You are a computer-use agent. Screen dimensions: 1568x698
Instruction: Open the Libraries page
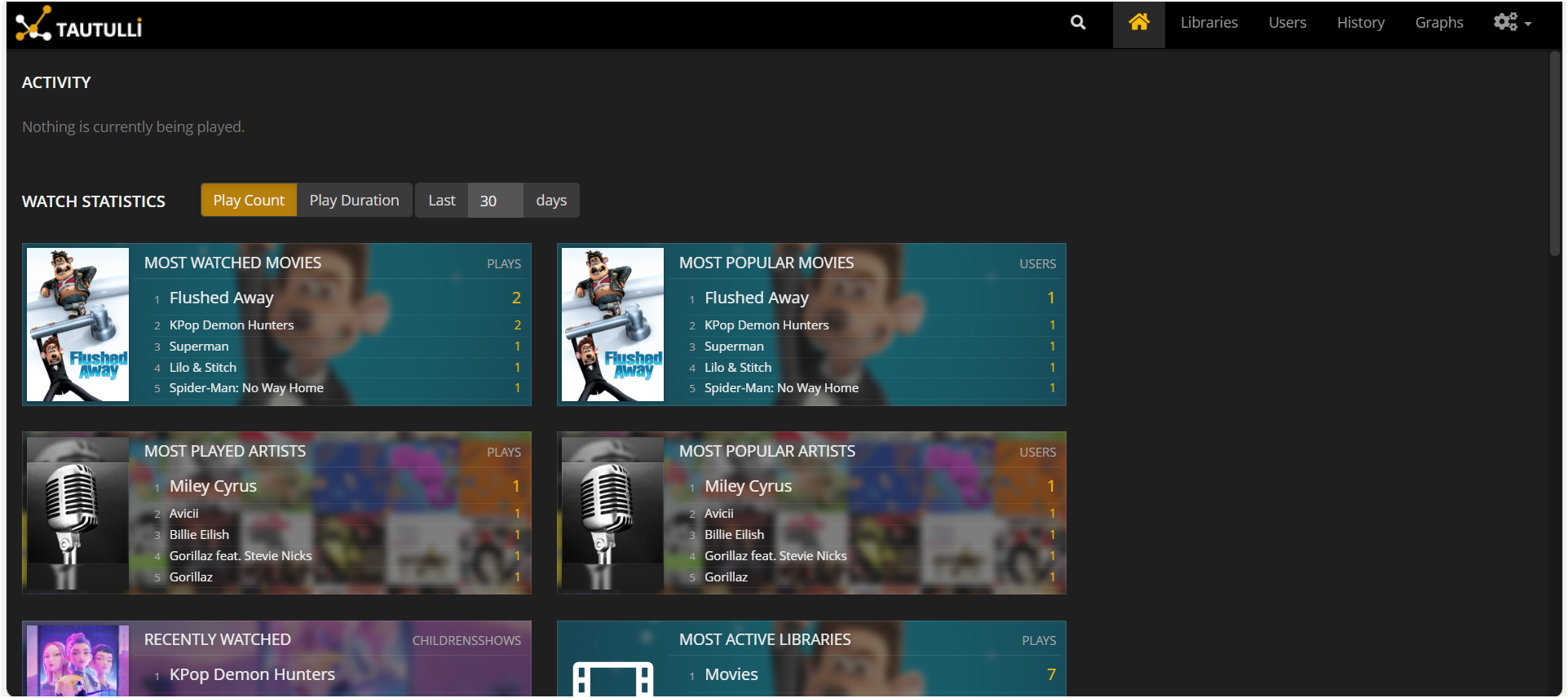click(x=1209, y=23)
